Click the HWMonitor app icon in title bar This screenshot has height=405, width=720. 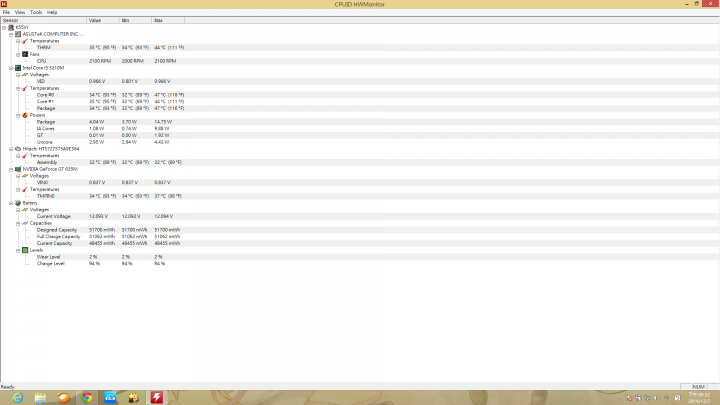click(4, 4)
